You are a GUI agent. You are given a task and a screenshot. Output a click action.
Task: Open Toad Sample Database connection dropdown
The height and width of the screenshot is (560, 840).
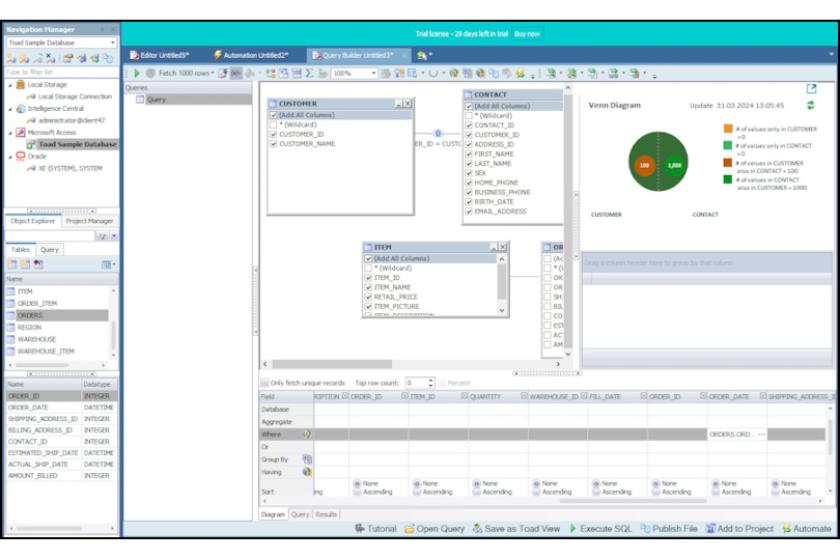point(112,43)
